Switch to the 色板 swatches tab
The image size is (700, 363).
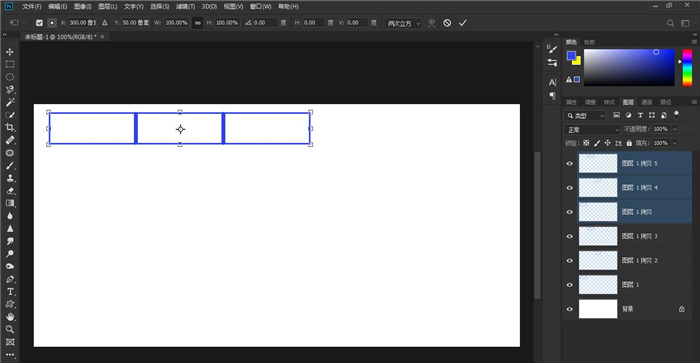589,42
